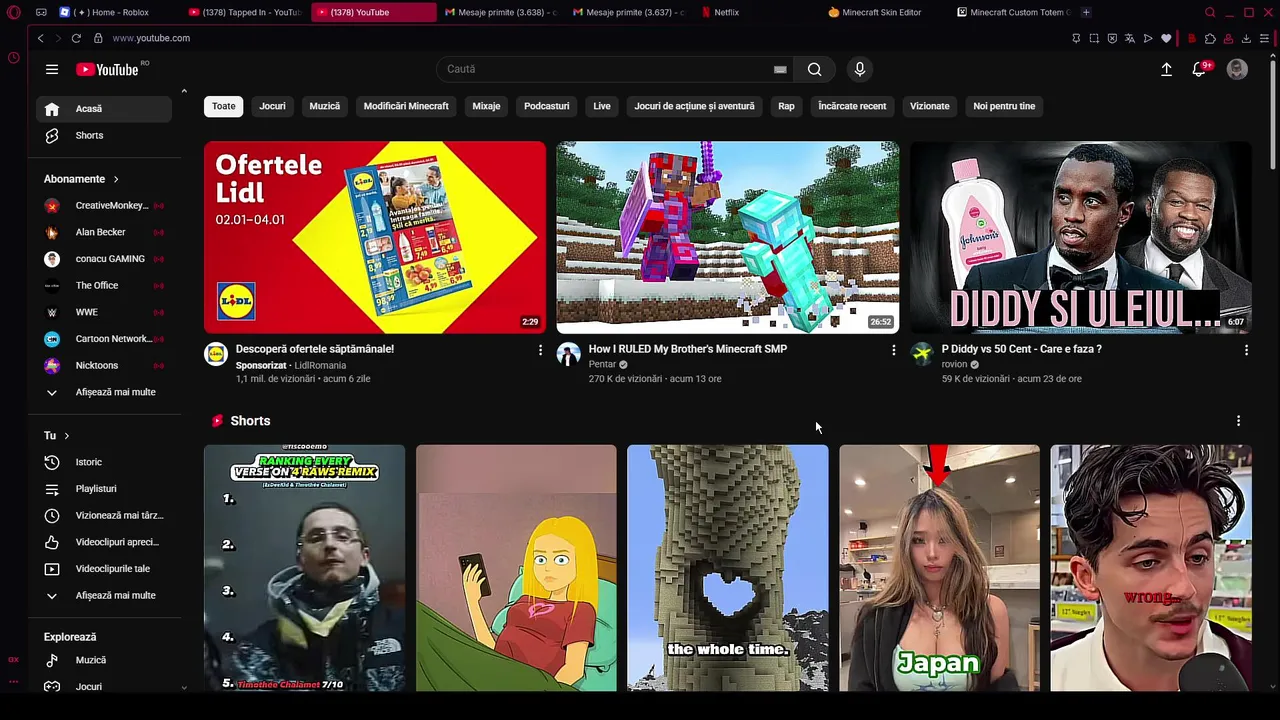
Task: Open the YouTube hamburger guide menu
Action: [52, 69]
